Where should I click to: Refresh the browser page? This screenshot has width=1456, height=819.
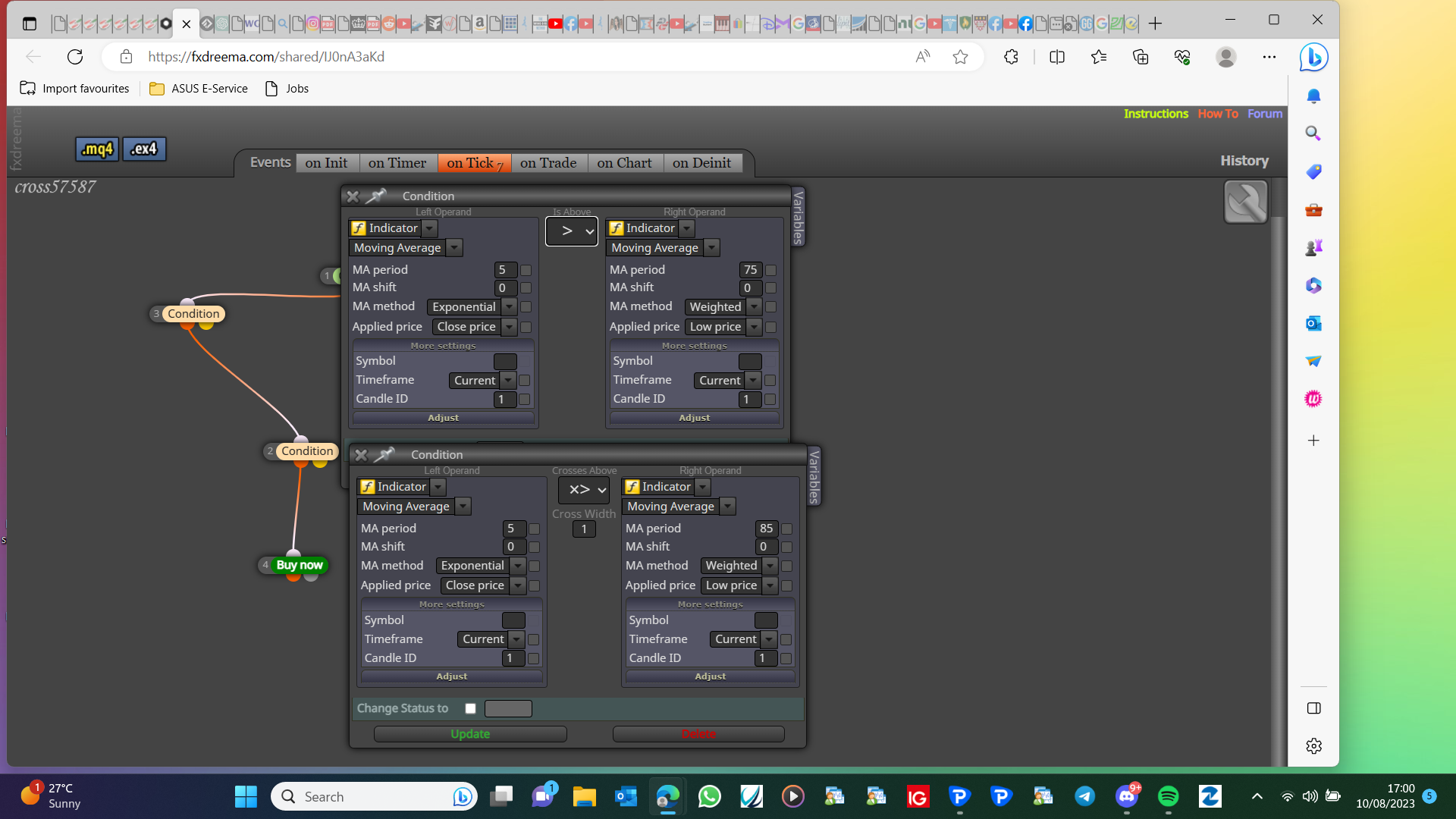74,57
